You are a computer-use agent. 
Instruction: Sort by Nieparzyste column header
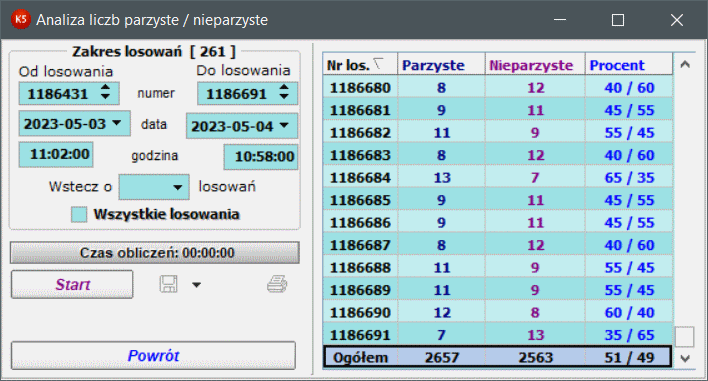click(x=535, y=65)
